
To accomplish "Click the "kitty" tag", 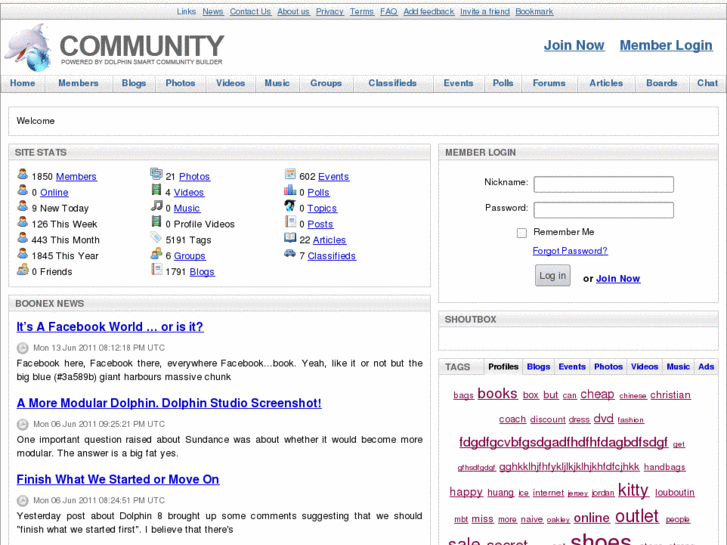I will 633,490.
